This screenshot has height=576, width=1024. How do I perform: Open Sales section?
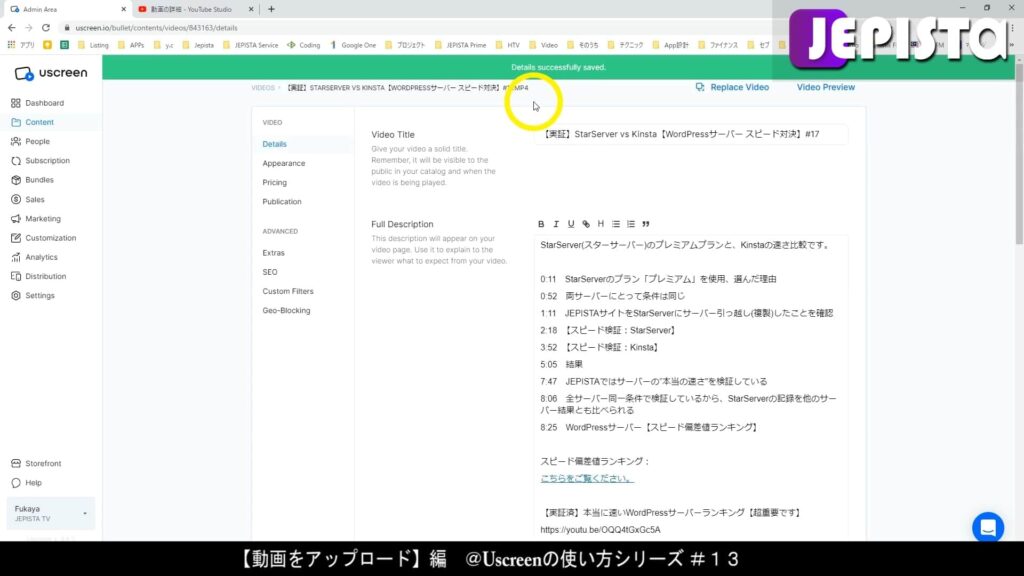pyautogui.click(x=28, y=199)
